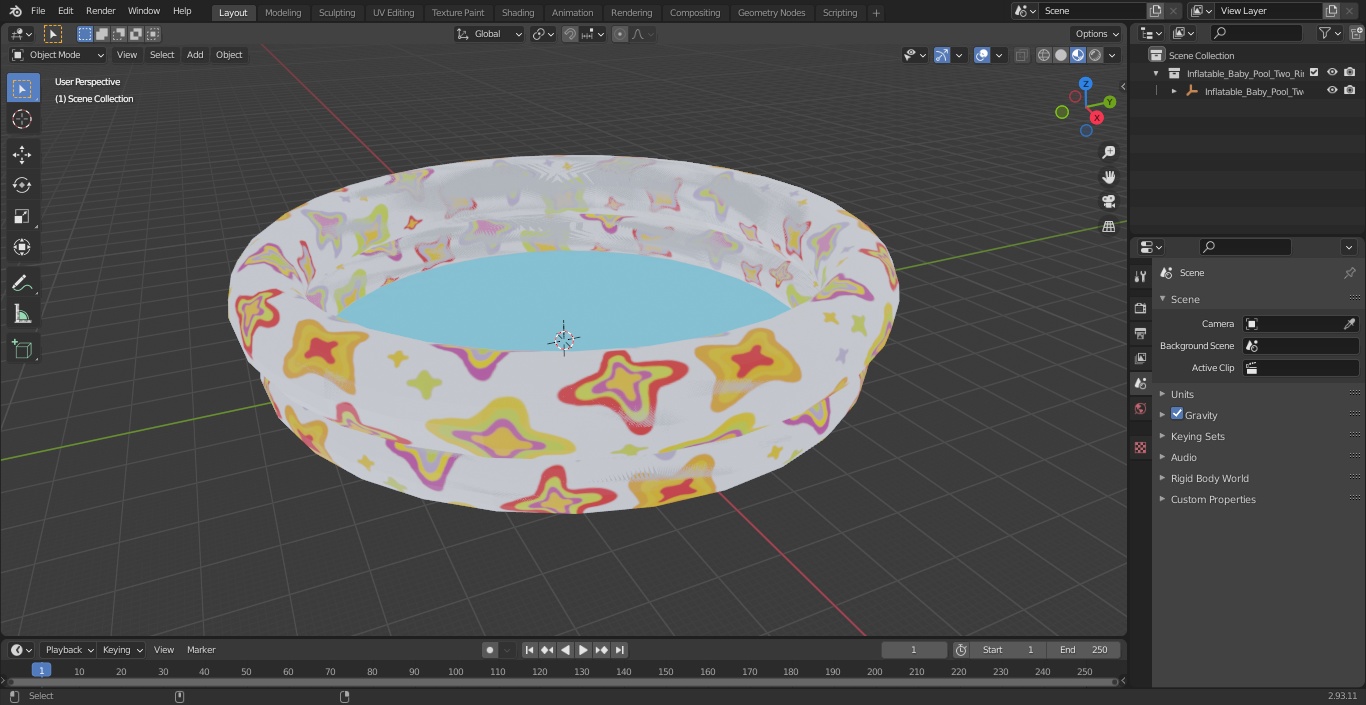This screenshot has height=705, width=1366.
Task: Click the Camera field eyedropper
Action: point(1349,324)
